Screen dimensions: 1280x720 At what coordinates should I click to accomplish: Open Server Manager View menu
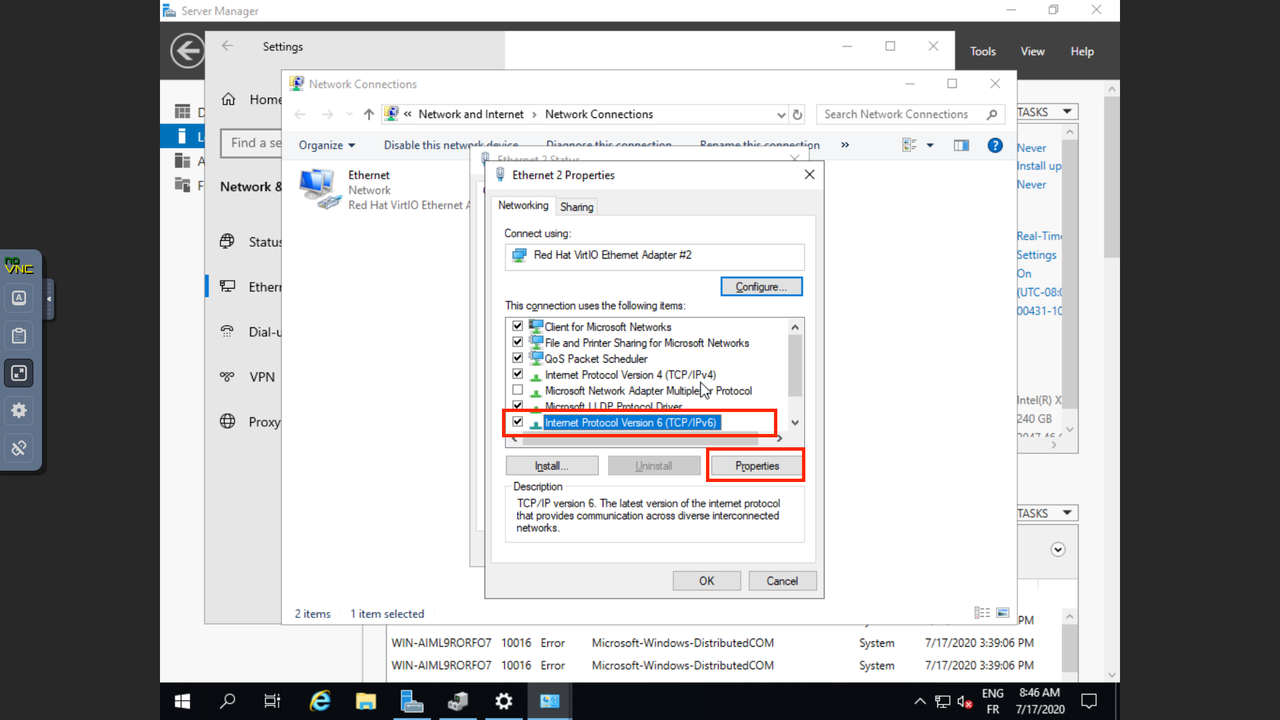[x=1033, y=51]
